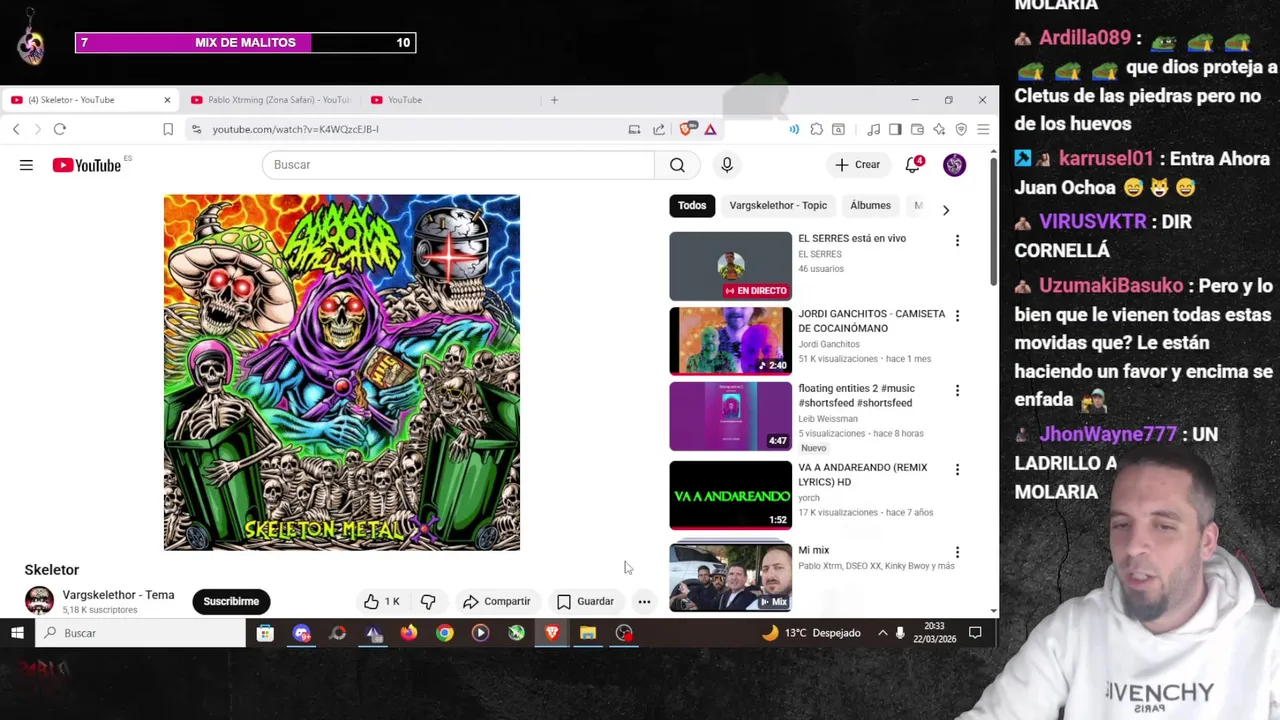Select the Todos filter chip
This screenshot has width=1280, height=720.
pos(692,206)
